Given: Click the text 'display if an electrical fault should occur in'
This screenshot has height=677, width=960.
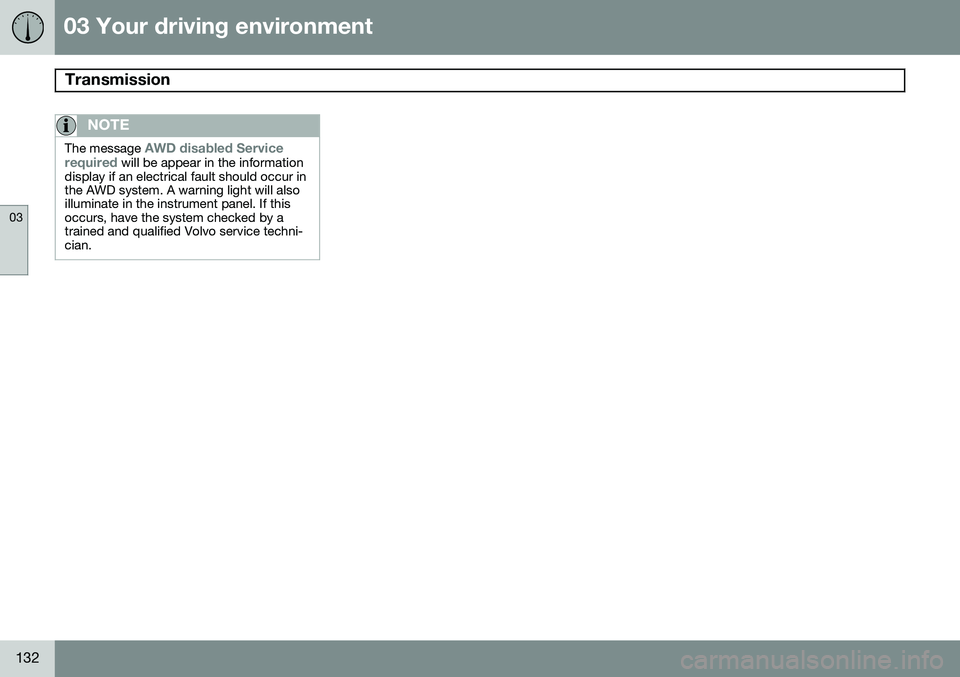Looking at the screenshot, I should (x=185, y=177).
